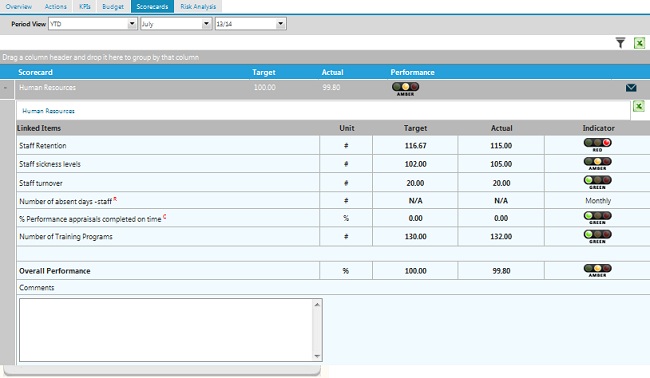The image size is (650, 378).
Task: Open the filter funnel icon
Action: tap(620, 43)
